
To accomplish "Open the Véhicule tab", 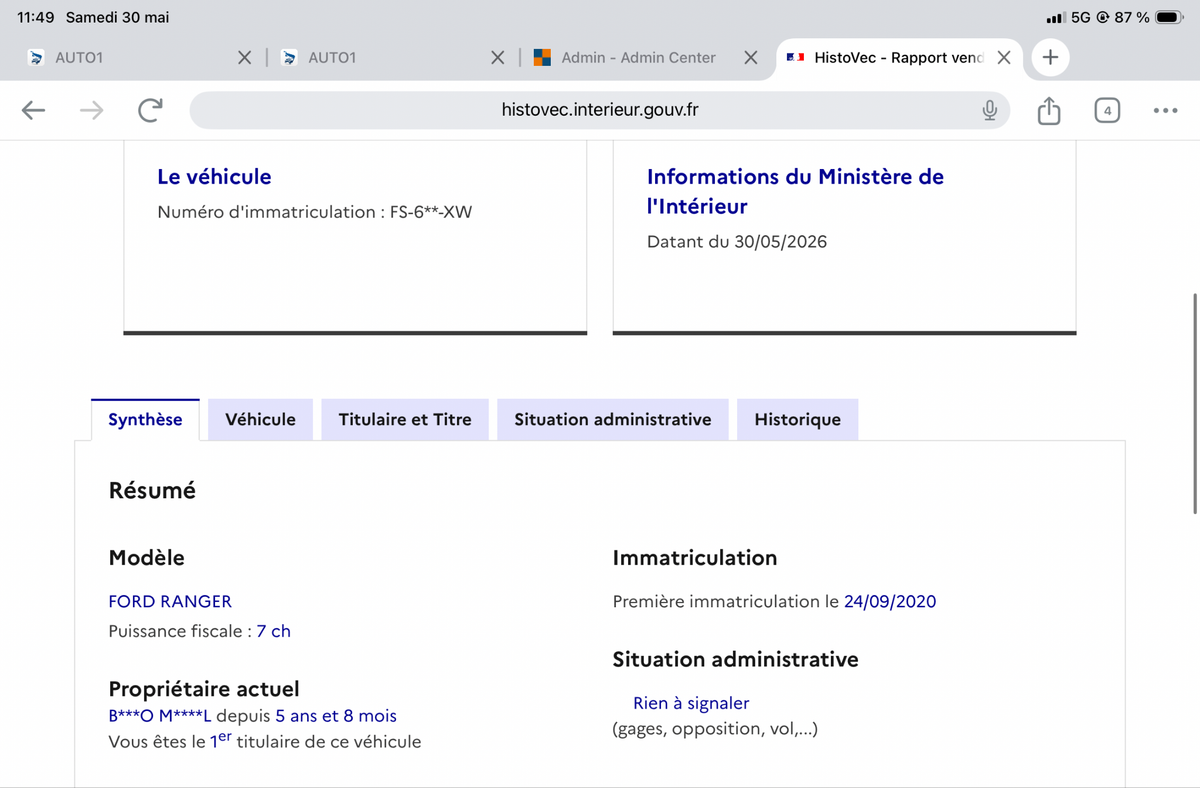I will click(260, 420).
